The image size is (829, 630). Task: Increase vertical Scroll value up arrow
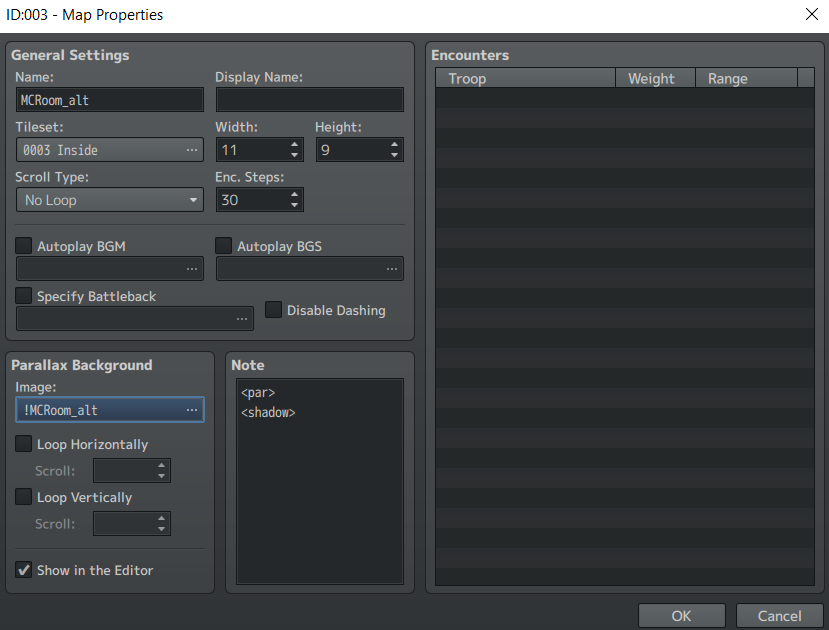[x=161, y=518]
